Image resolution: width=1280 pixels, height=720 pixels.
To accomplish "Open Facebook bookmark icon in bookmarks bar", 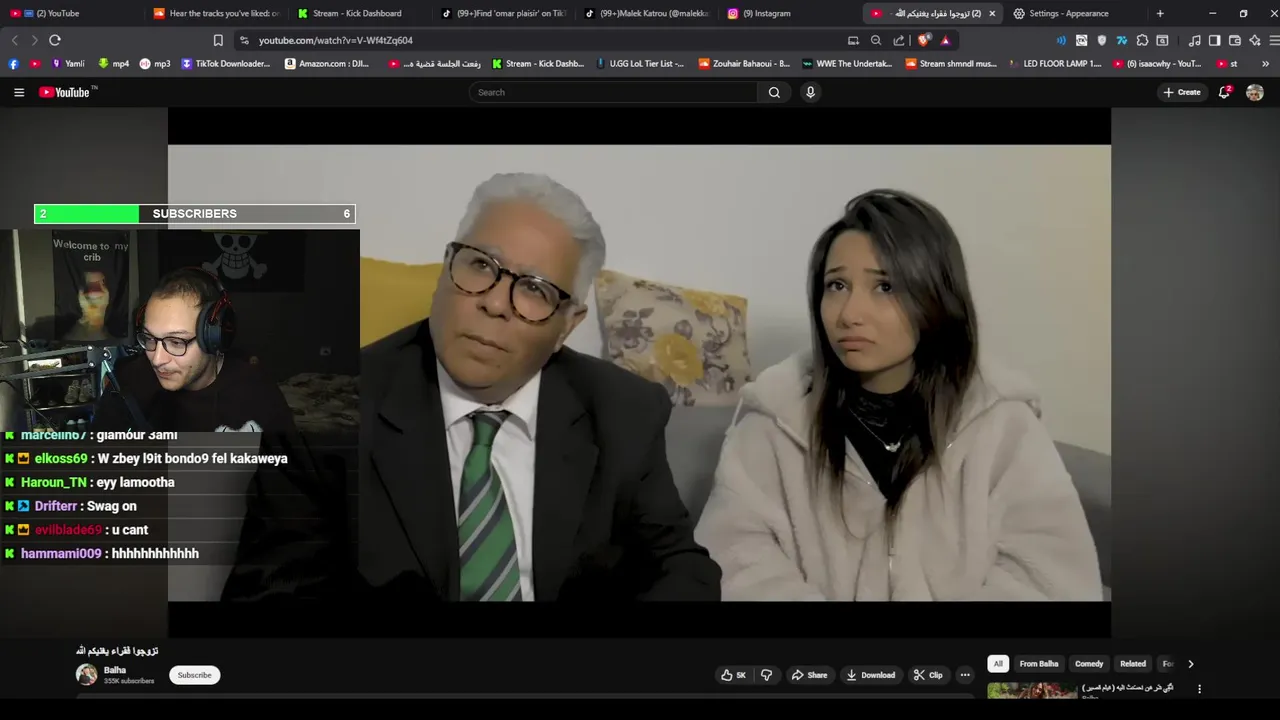I will 13,63.
